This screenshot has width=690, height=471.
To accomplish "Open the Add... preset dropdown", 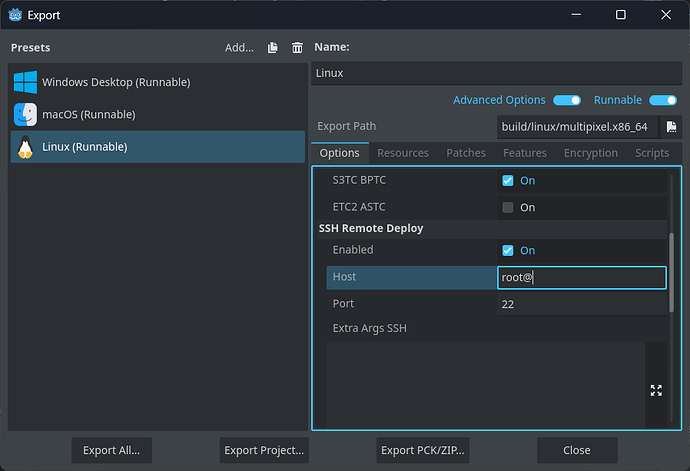I will [x=239, y=48].
